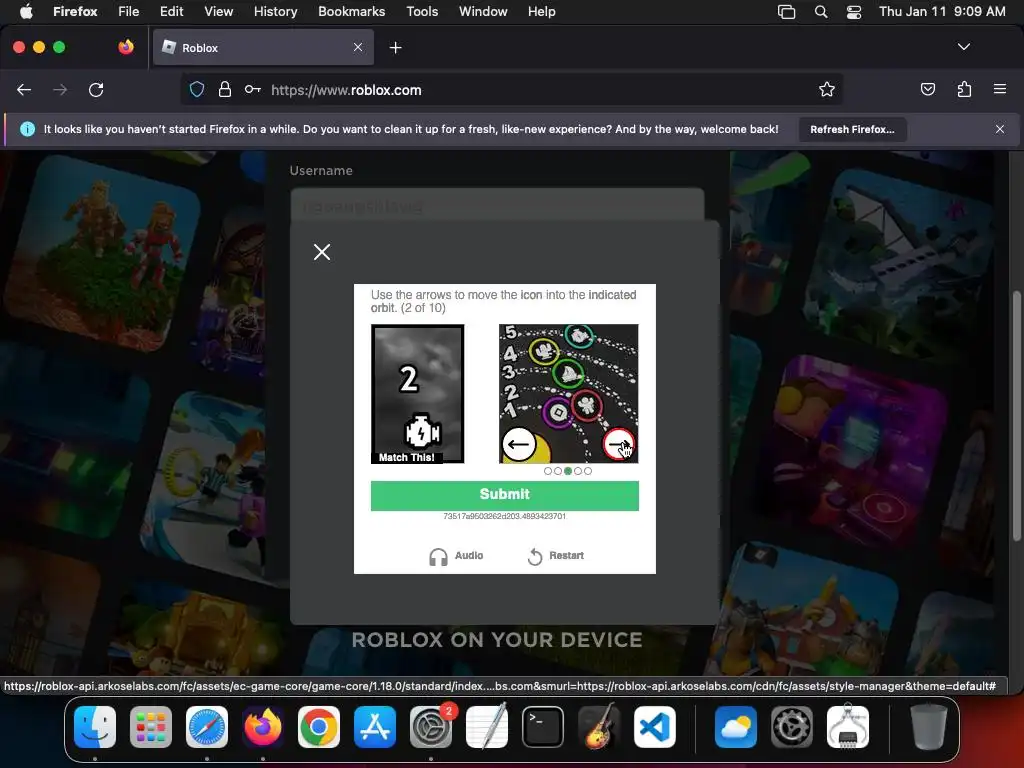
Task: Open Control Center in the menu bar
Action: 854,12
